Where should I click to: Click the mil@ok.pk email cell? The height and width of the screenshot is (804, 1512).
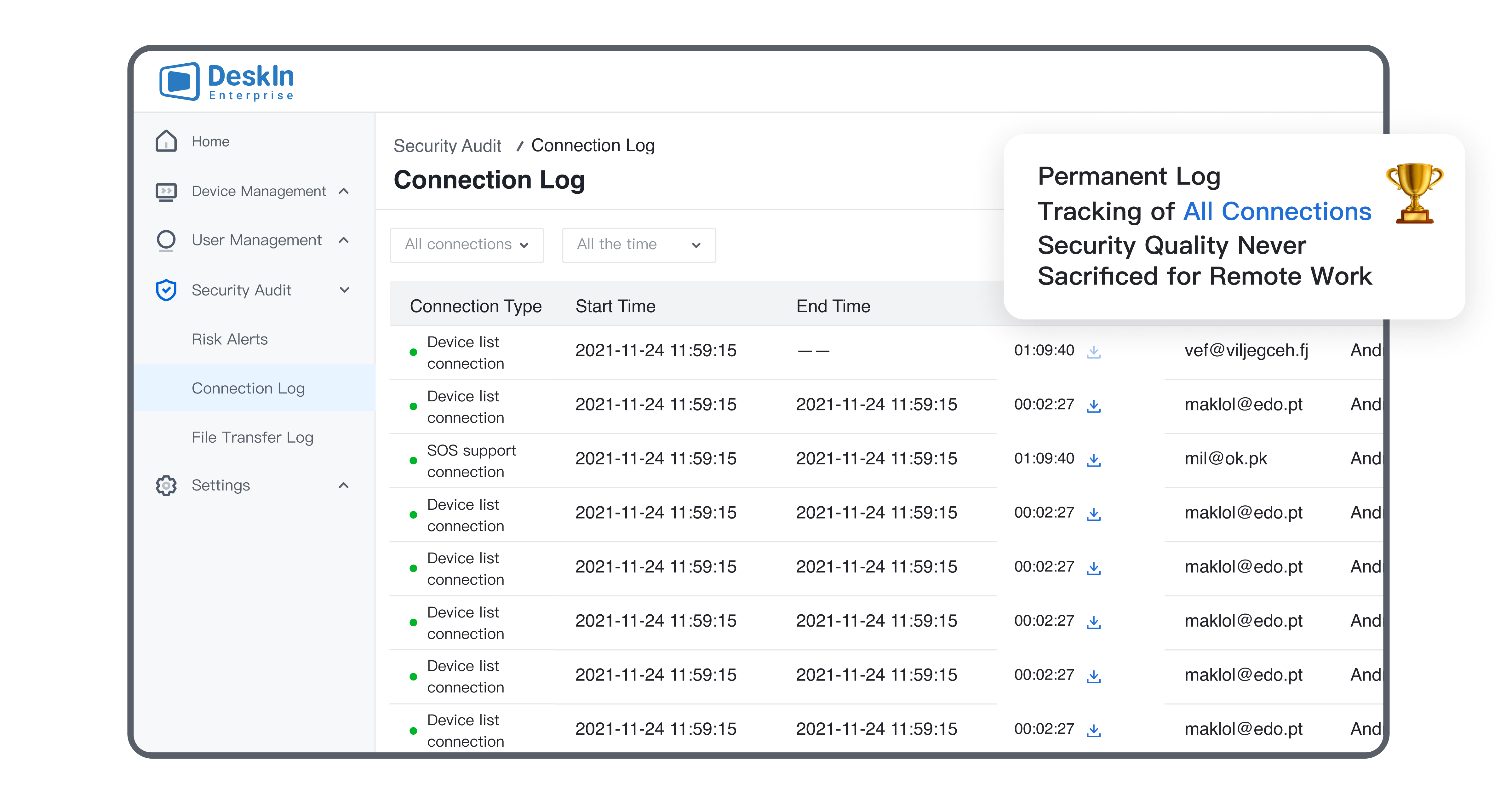[x=1226, y=458]
